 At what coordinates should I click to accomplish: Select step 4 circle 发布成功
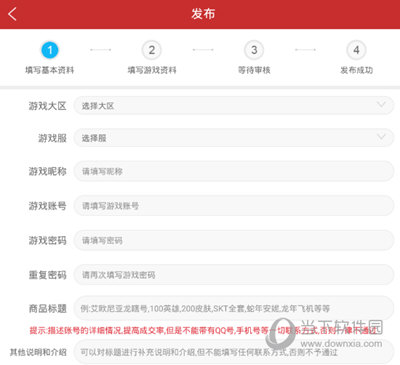356,50
